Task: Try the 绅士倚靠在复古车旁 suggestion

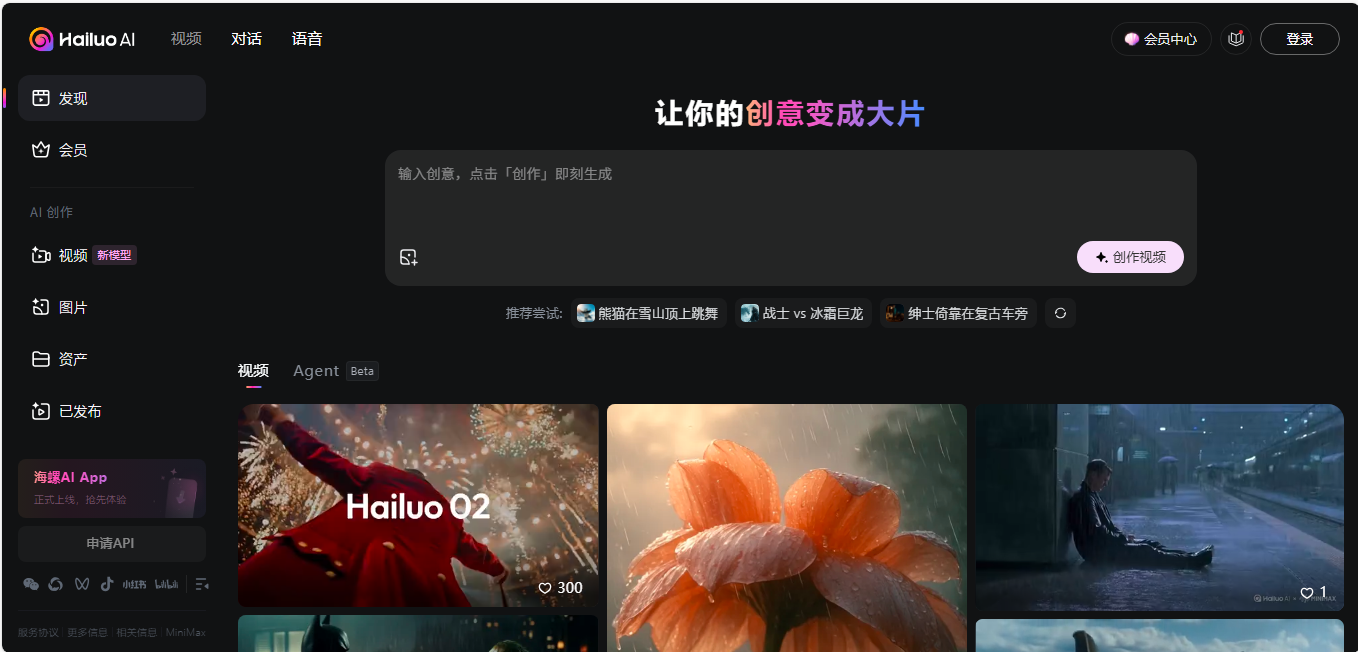Action: coord(958,313)
